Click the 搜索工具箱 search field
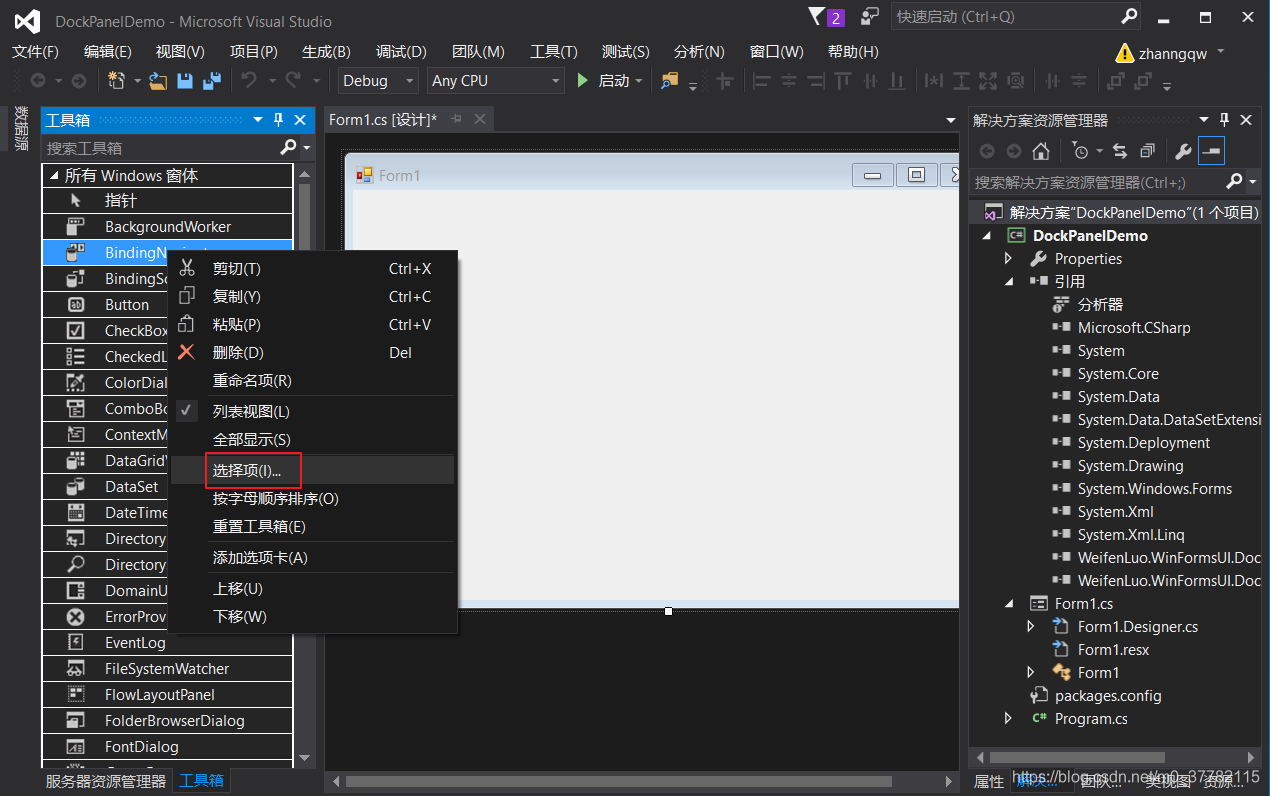The height and width of the screenshot is (796, 1270). click(160, 148)
